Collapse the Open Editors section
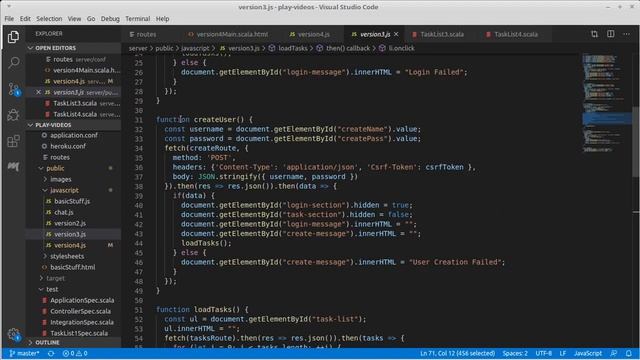 73,48
